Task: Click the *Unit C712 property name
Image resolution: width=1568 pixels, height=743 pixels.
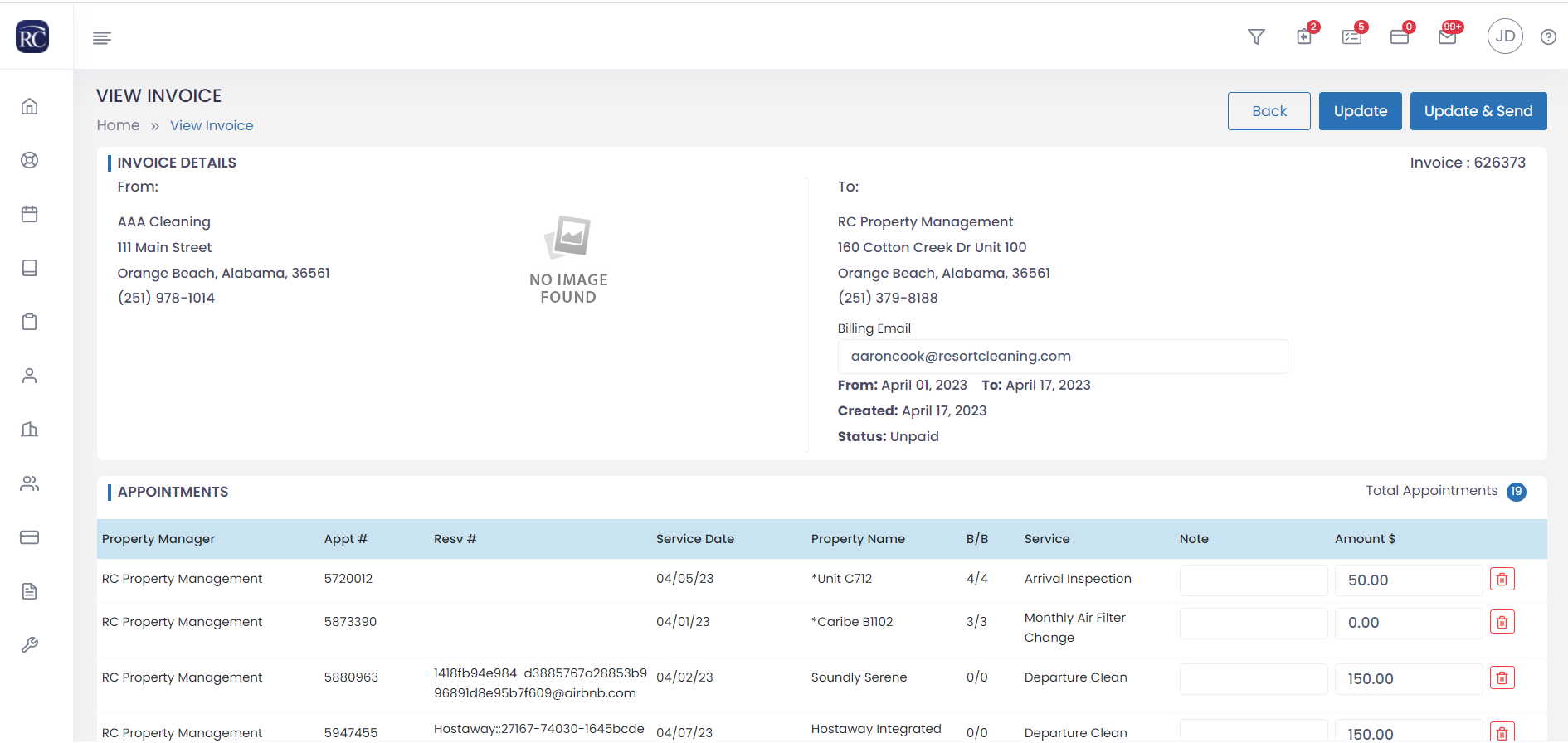Action: coord(841,579)
